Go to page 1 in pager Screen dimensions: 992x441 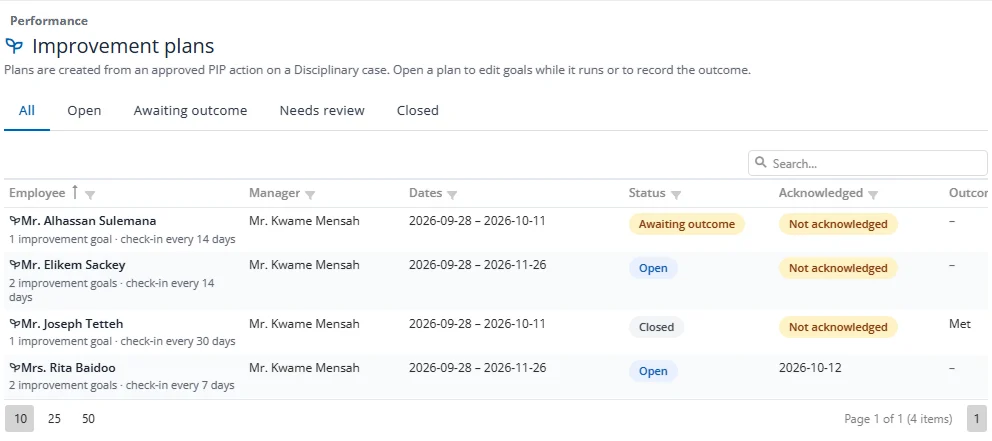(977, 419)
